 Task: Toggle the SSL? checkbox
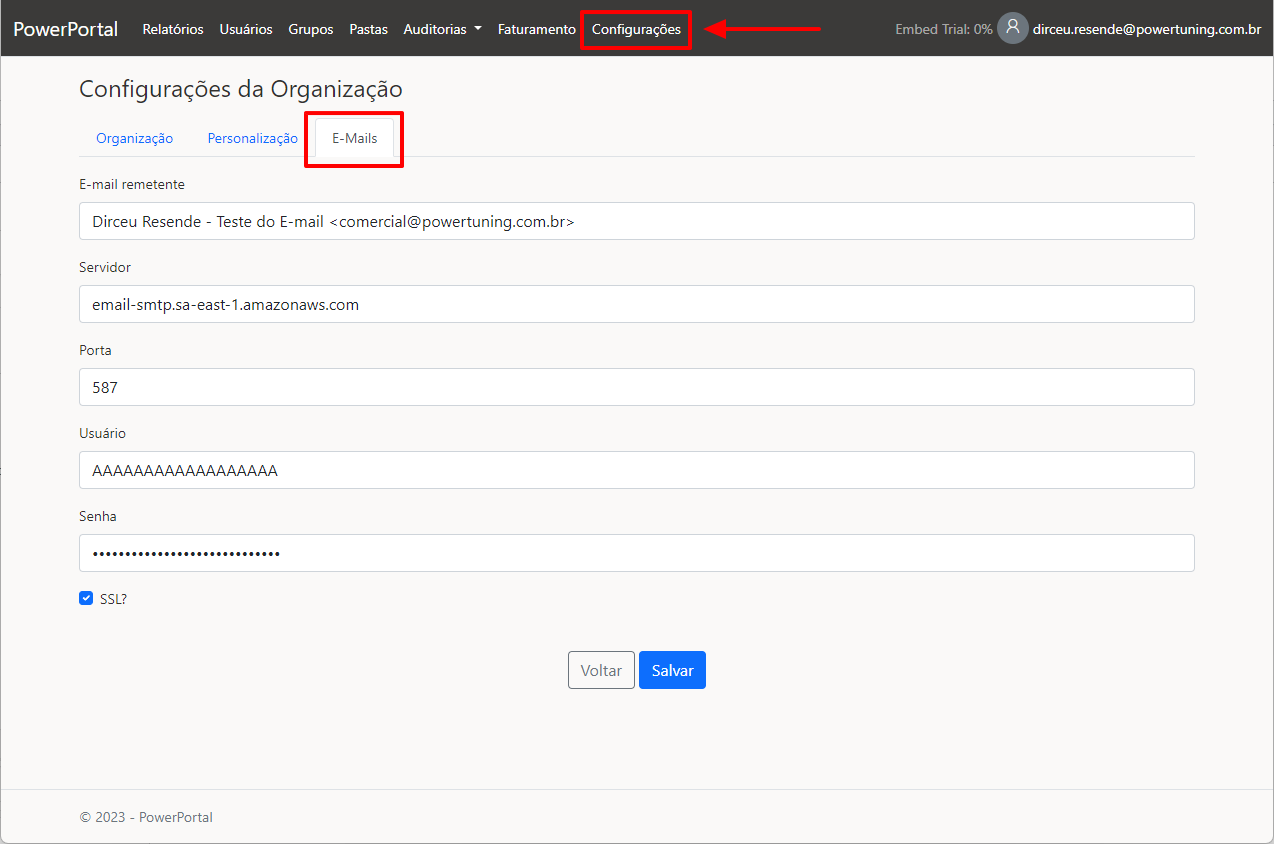click(86, 598)
